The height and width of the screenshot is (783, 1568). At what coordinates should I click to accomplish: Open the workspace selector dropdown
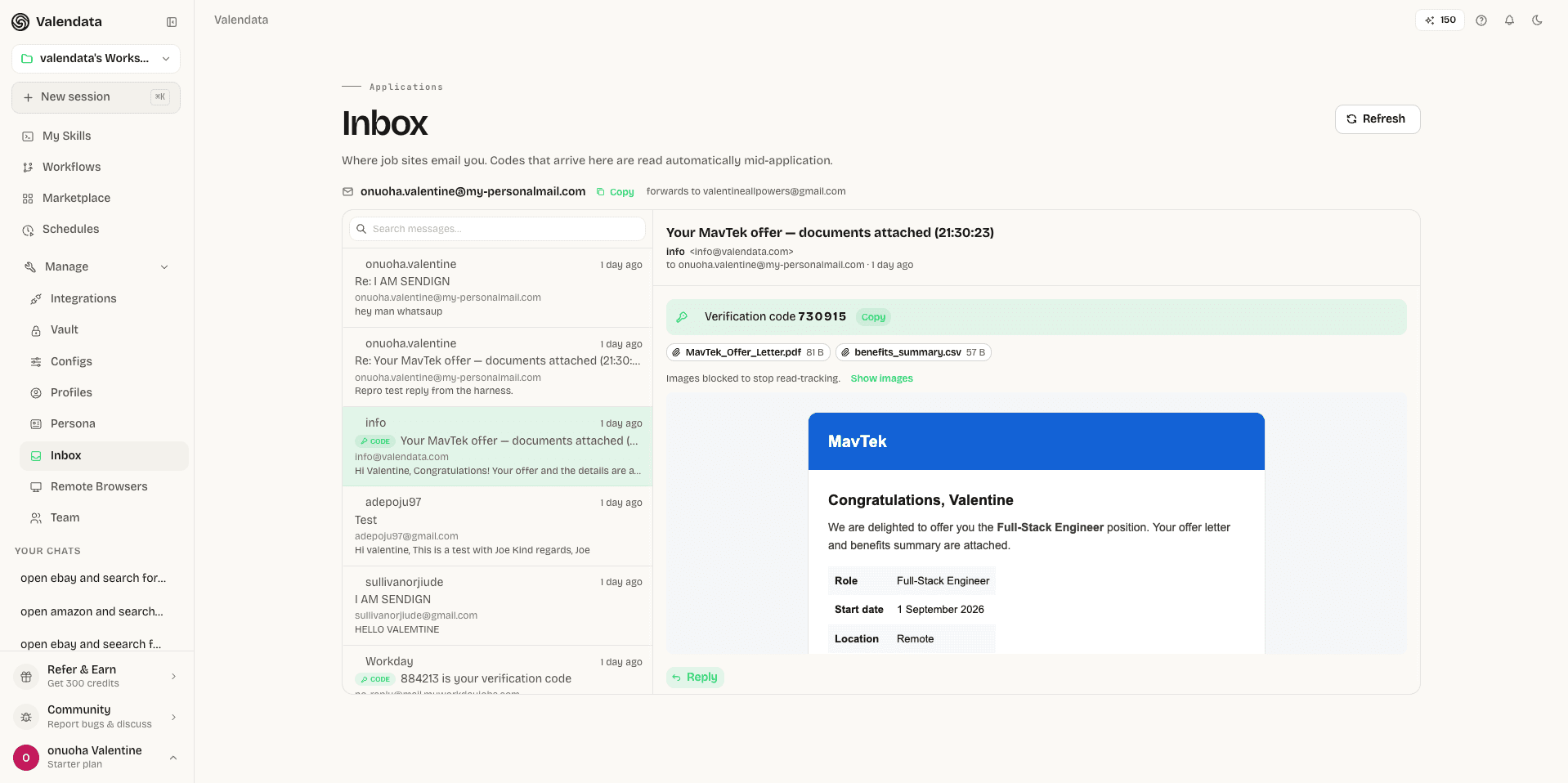click(96, 59)
